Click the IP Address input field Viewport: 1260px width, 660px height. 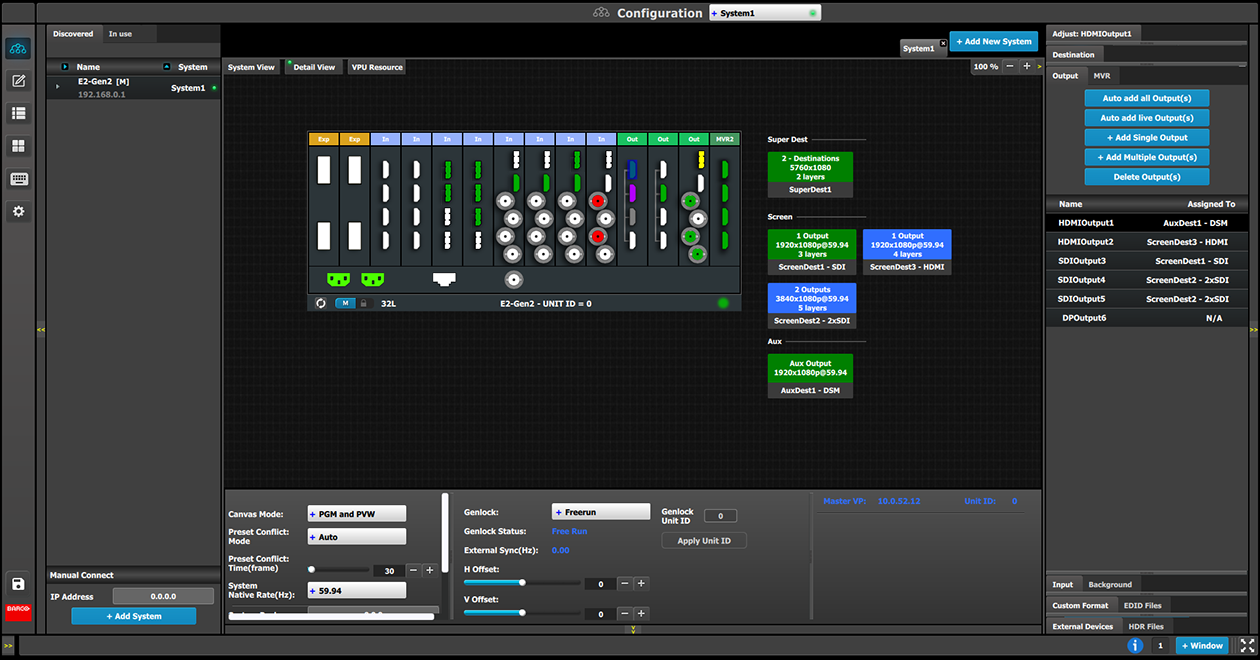pyautogui.click(x=163, y=596)
